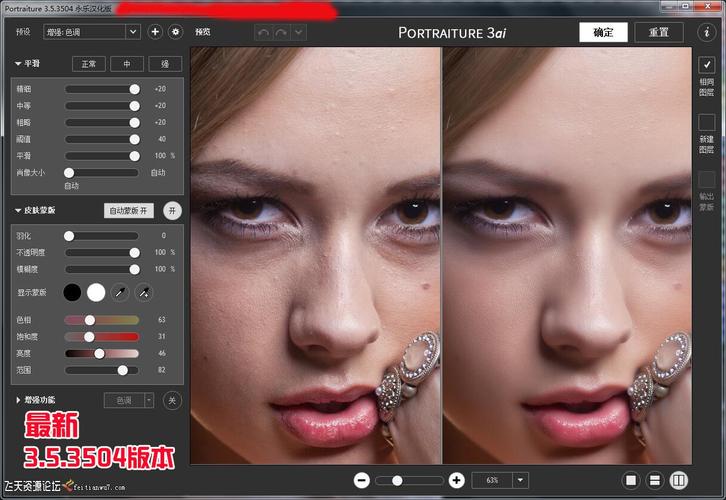Click the 粗略 slider handle
This screenshot has height=500, width=726.
tap(134, 122)
